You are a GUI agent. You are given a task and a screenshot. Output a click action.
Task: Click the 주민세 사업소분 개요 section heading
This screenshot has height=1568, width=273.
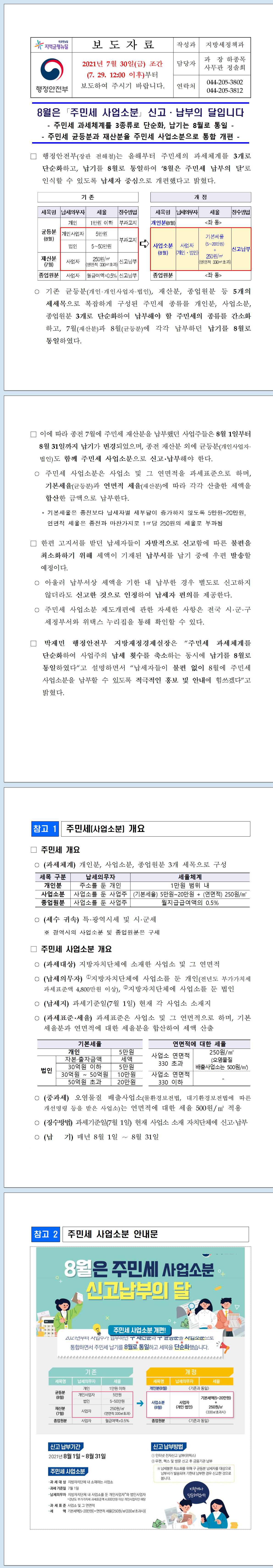(76, 949)
